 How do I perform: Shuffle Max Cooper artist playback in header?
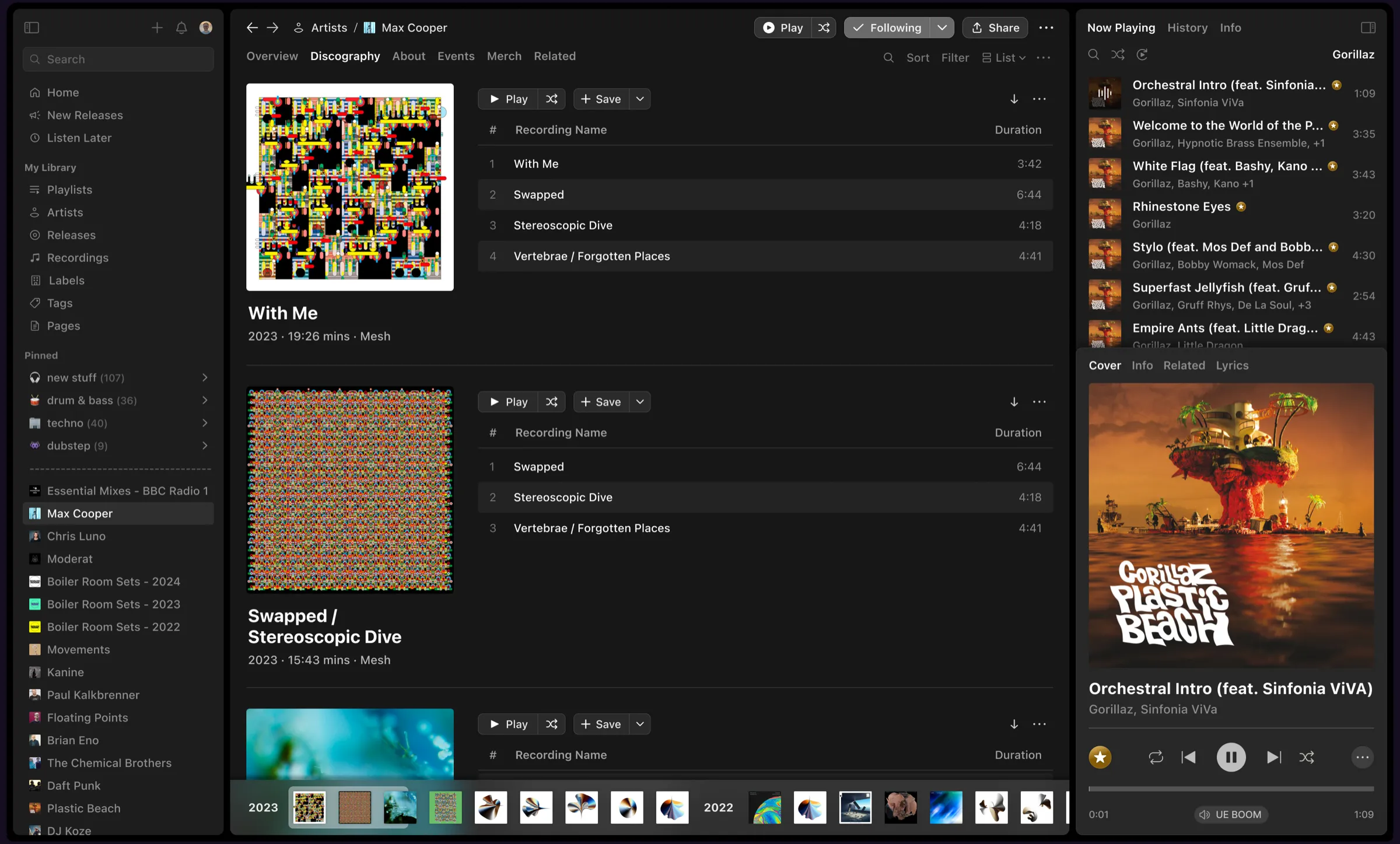coord(824,27)
